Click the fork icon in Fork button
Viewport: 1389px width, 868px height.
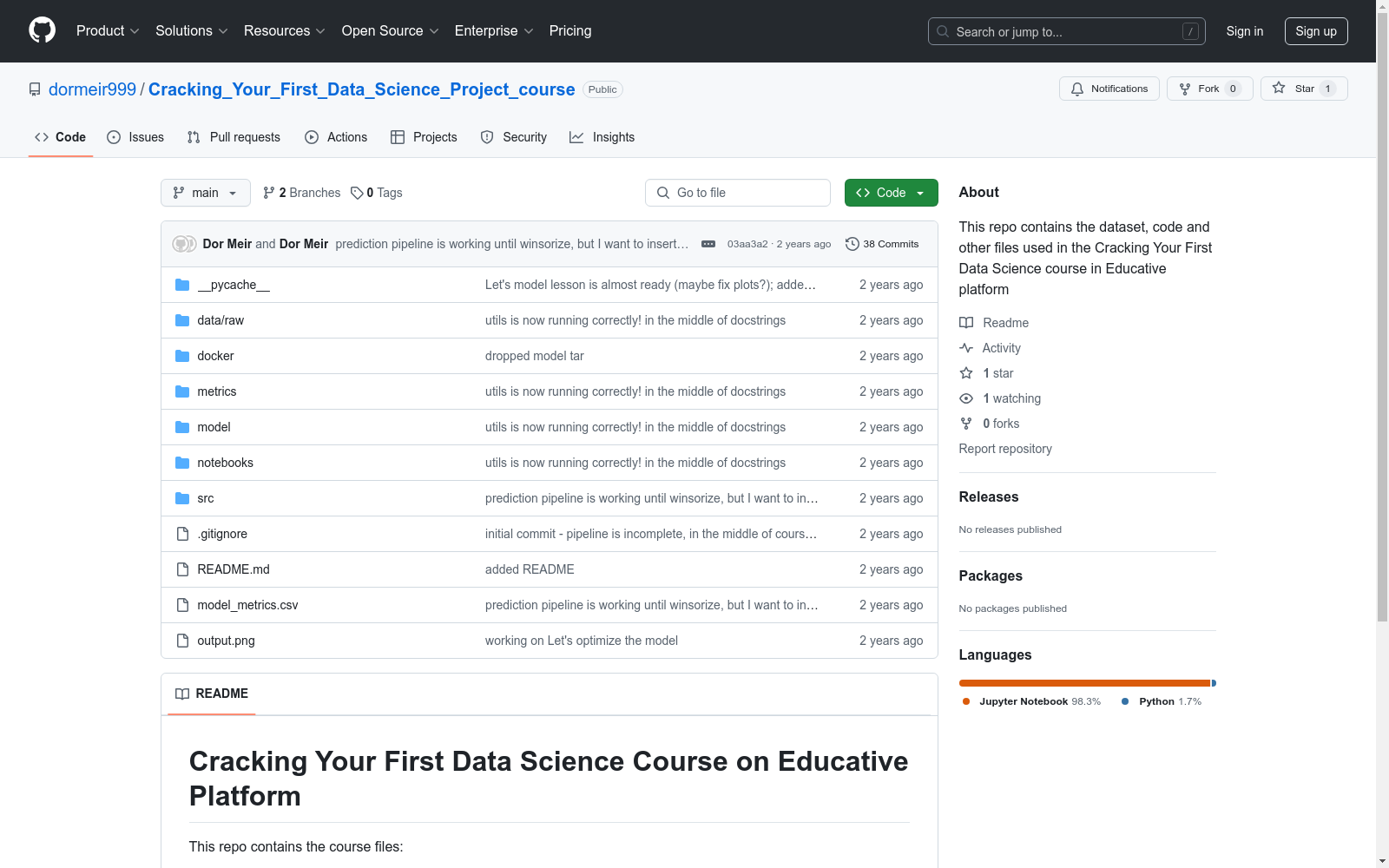(1185, 89)
